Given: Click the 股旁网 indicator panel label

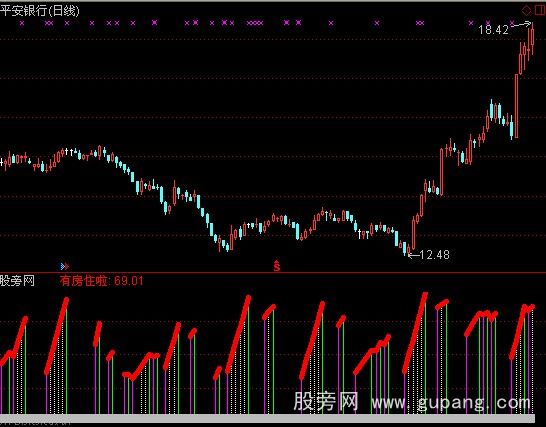Looking at the screenshot, I should point(17,281).
